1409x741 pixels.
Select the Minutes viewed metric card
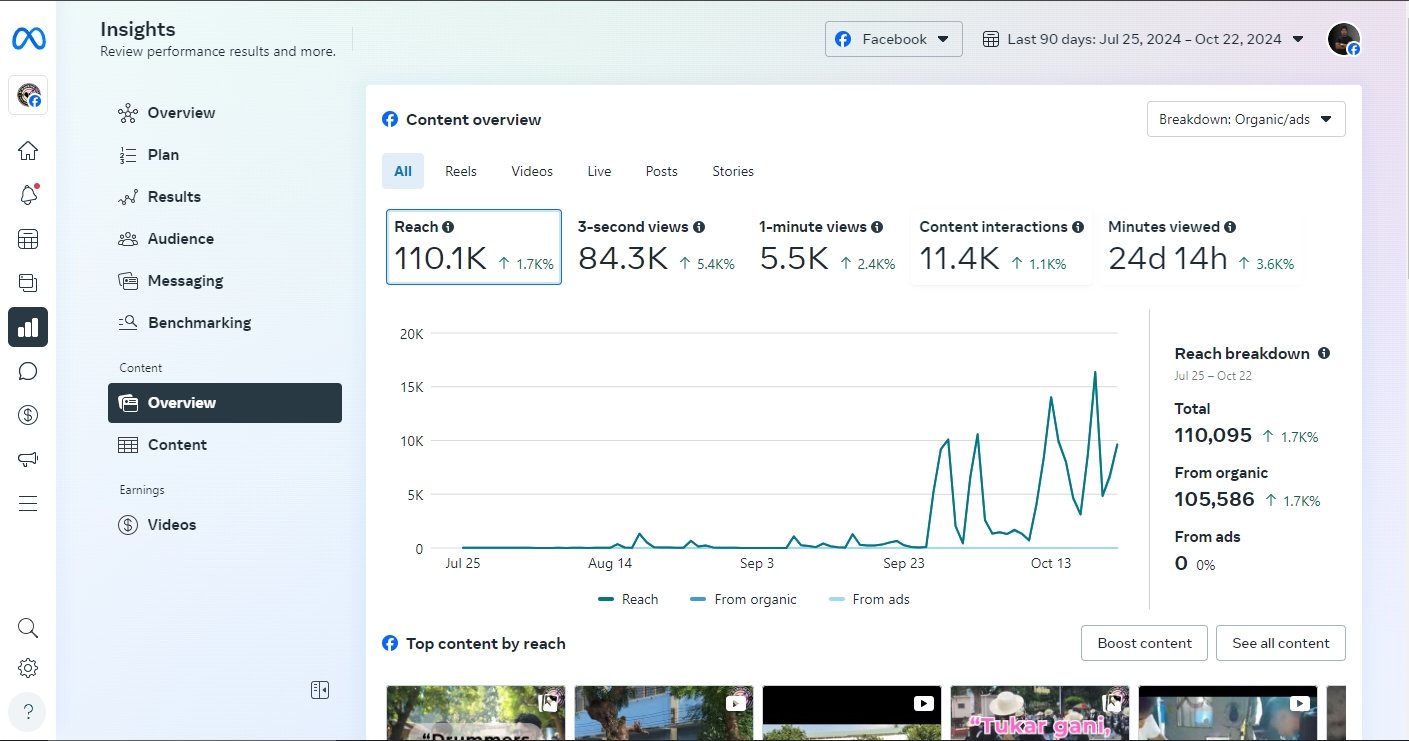[x=1201, y=247]
